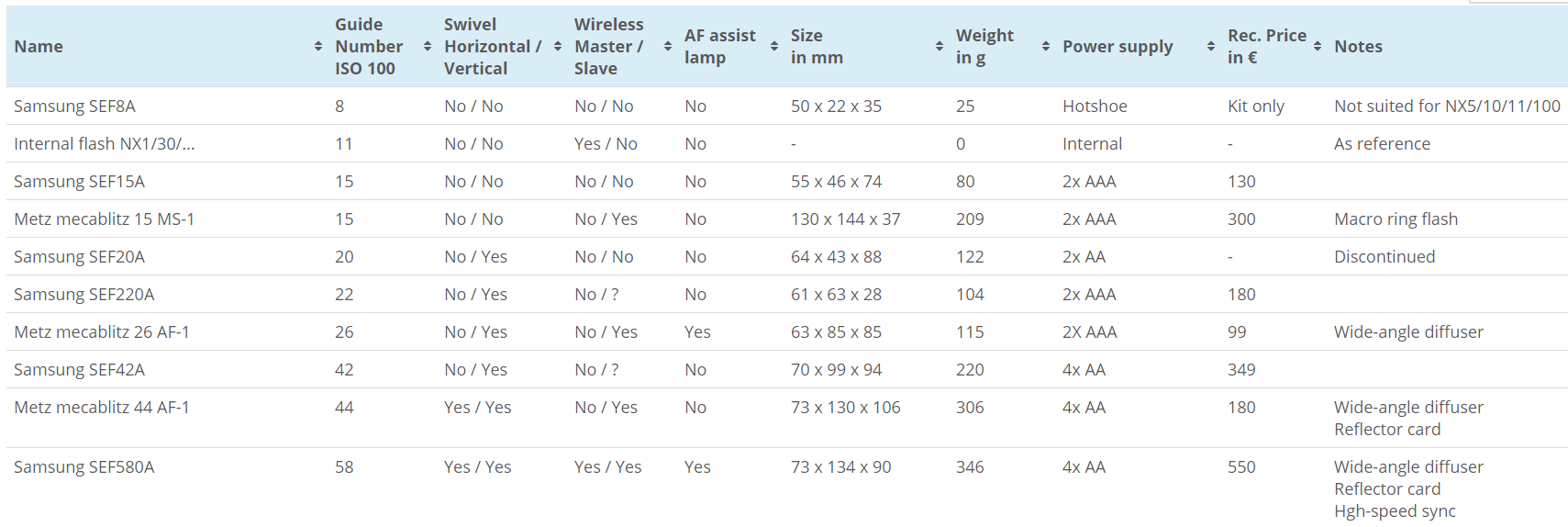Click the Notes column header
The height and width of the screenshot is (527, 1568).
click(1358, 47)
